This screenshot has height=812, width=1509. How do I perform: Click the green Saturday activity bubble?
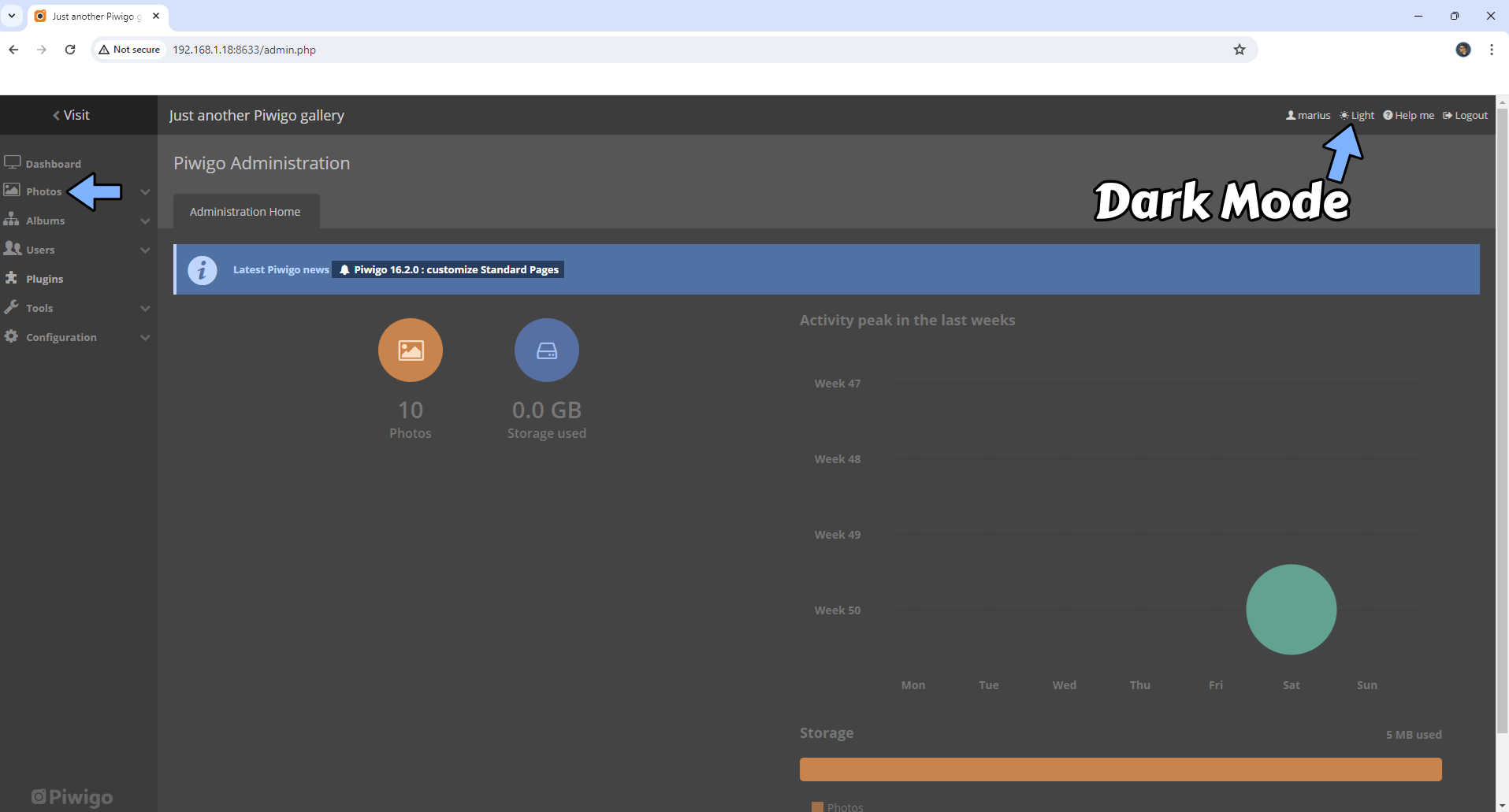pos(1291,610)
